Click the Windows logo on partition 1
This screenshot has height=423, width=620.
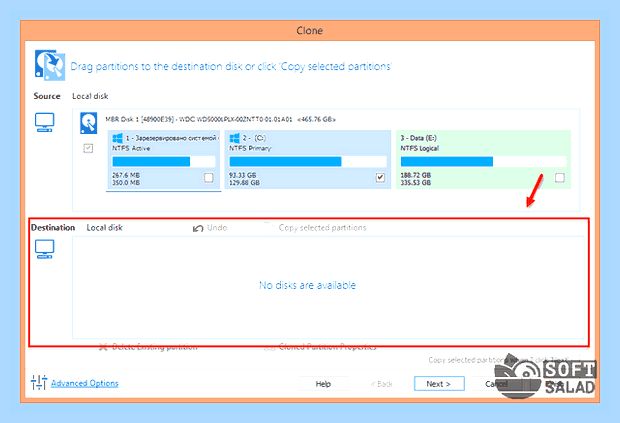(117, 138)
